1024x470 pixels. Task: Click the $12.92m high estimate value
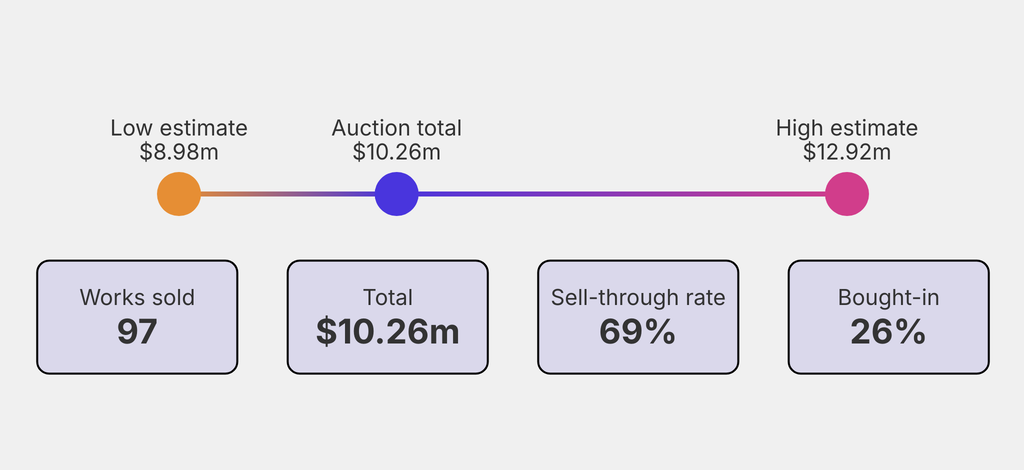[847, 152]
